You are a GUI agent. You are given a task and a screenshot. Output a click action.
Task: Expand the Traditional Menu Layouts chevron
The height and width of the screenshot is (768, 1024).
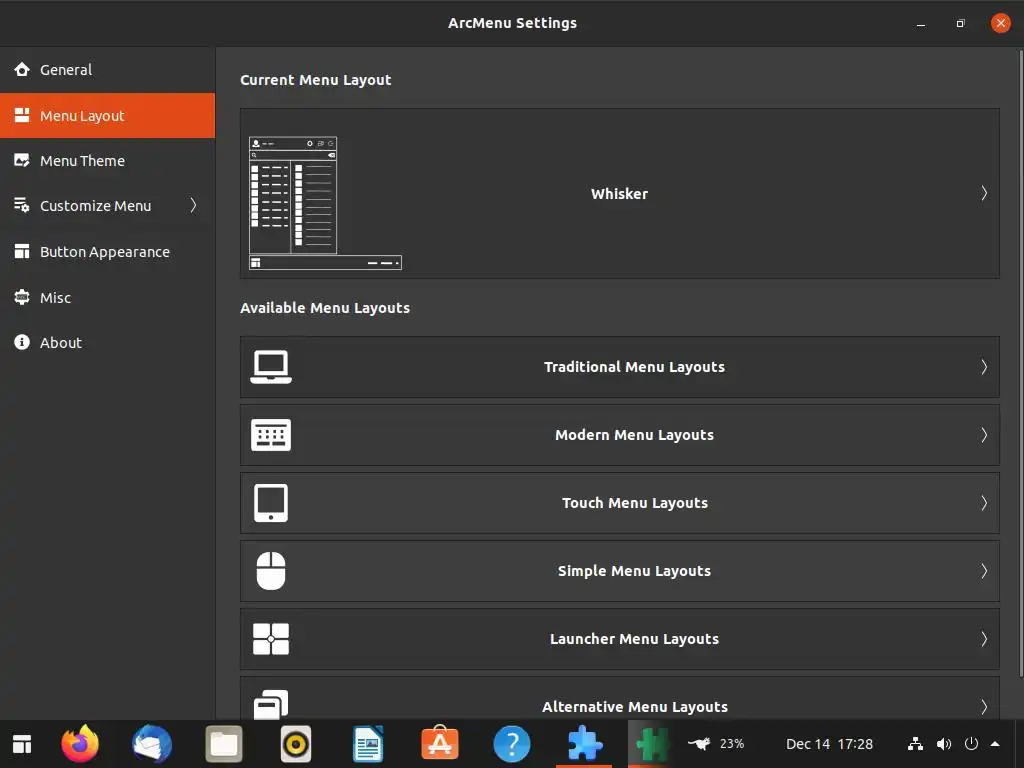[984, 367]
